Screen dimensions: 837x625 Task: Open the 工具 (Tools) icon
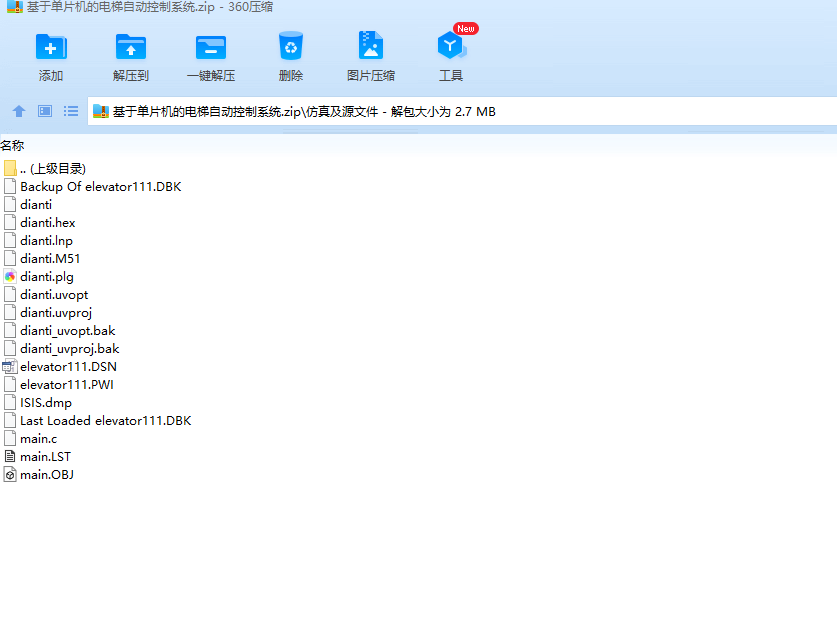click(451, 45)
